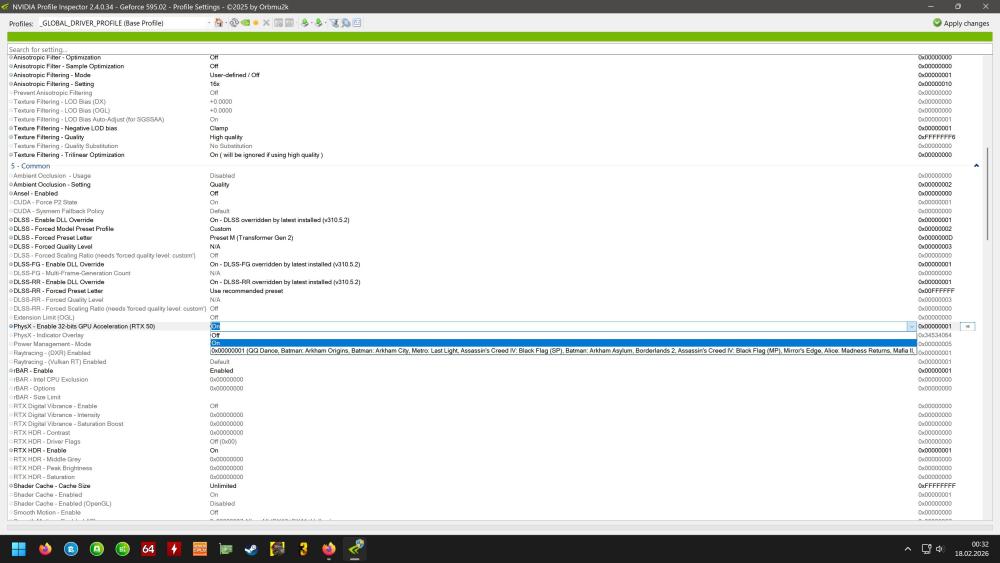Select the rBAR - Enable row
Screen dimensions: 1000x563
point(495,371)
